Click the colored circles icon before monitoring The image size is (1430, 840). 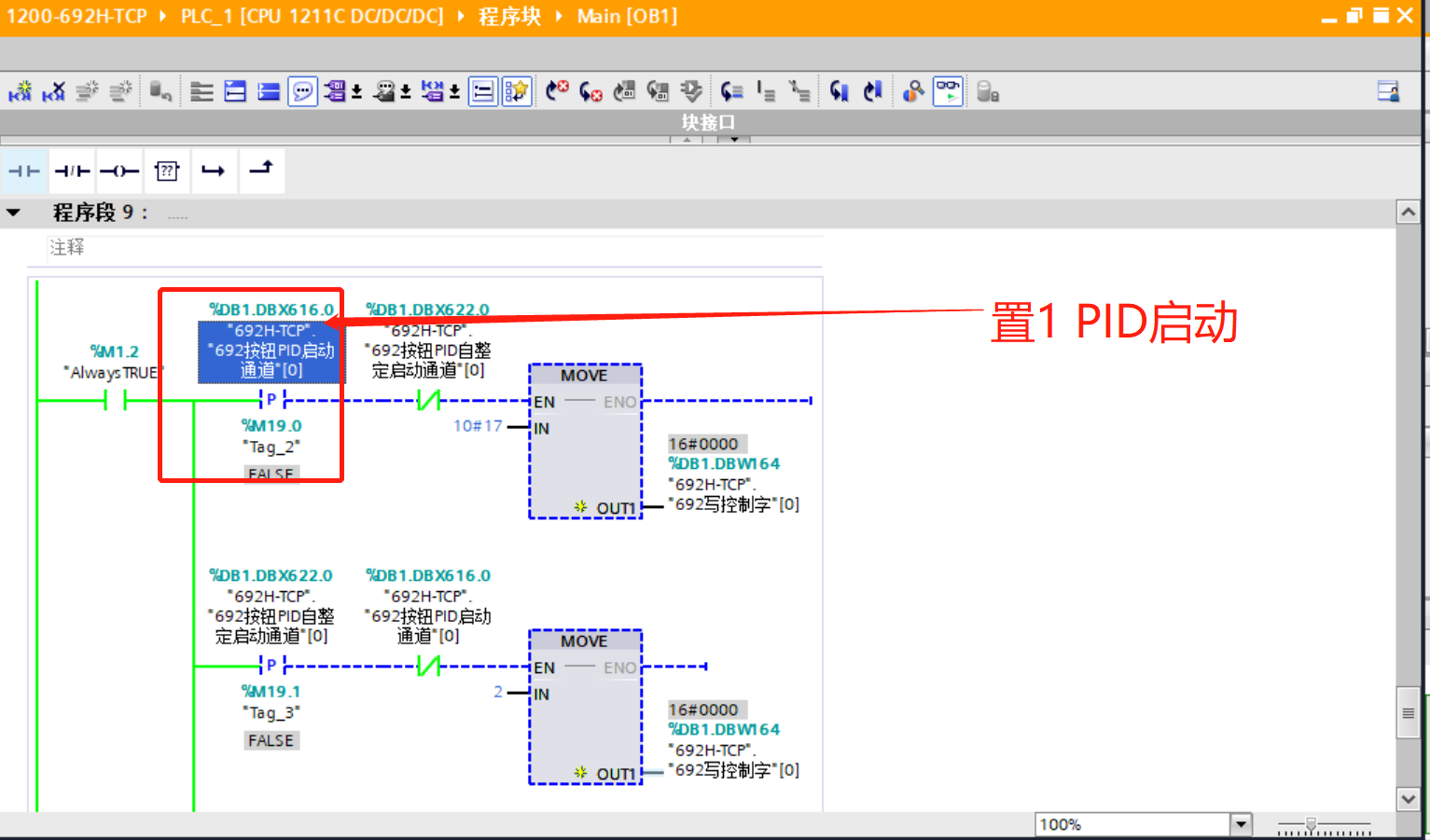913,91
